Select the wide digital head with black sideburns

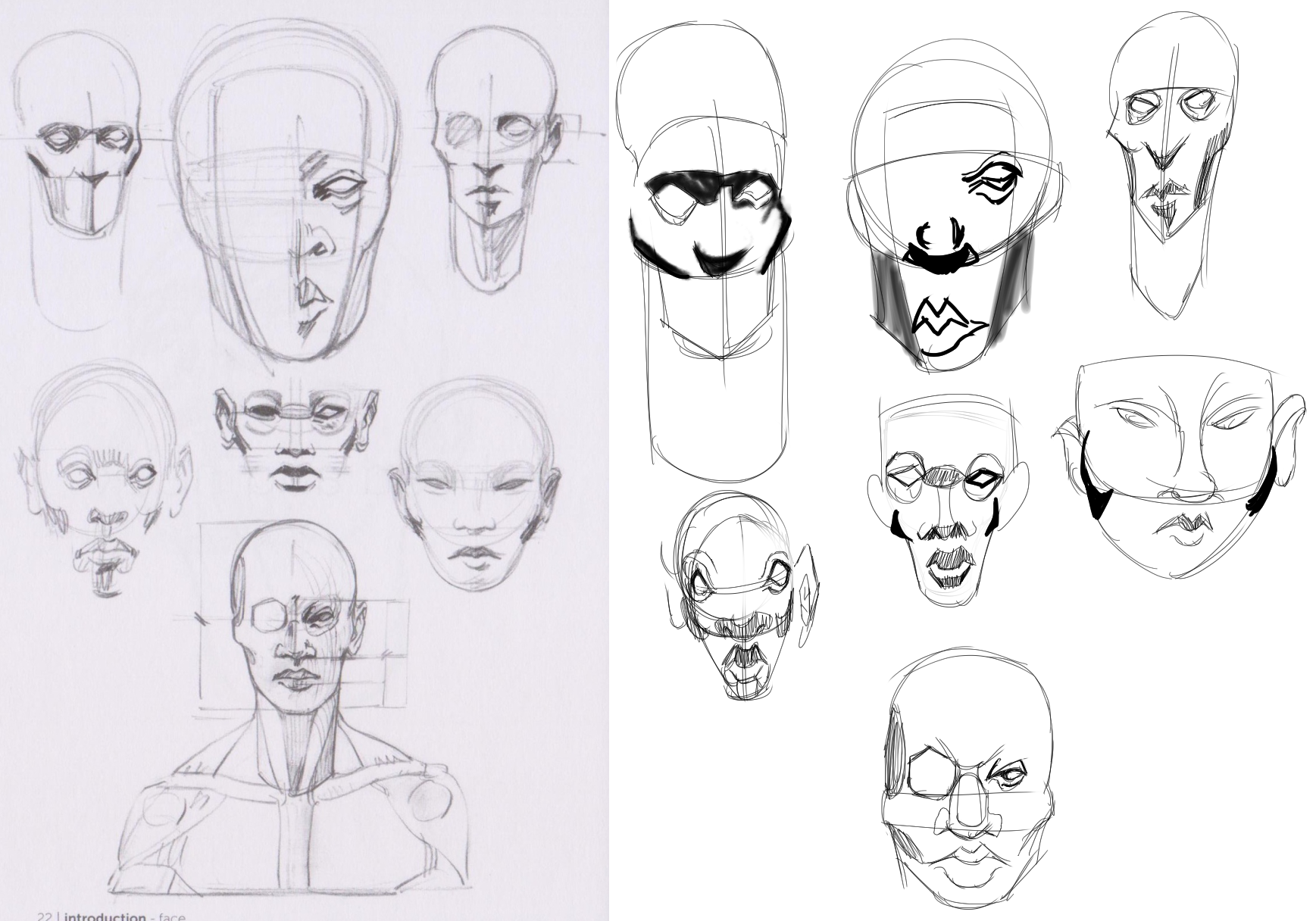pos(1179,467)
